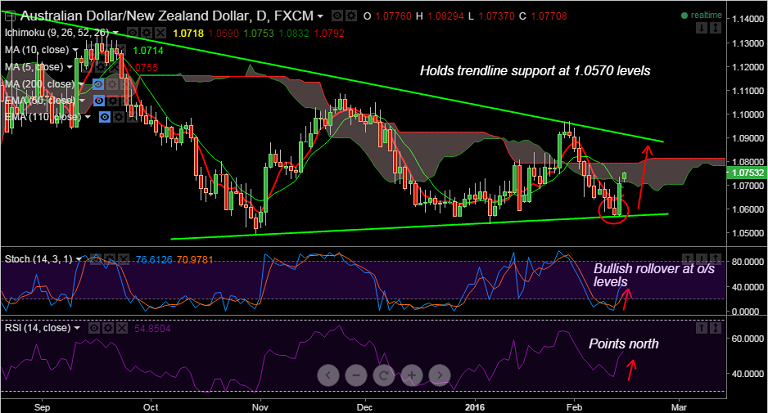Viewport: 768px width, 413px height.
Task: Expand the RSI (14, close) dropdown arrow
Action: tap(77, 328)
